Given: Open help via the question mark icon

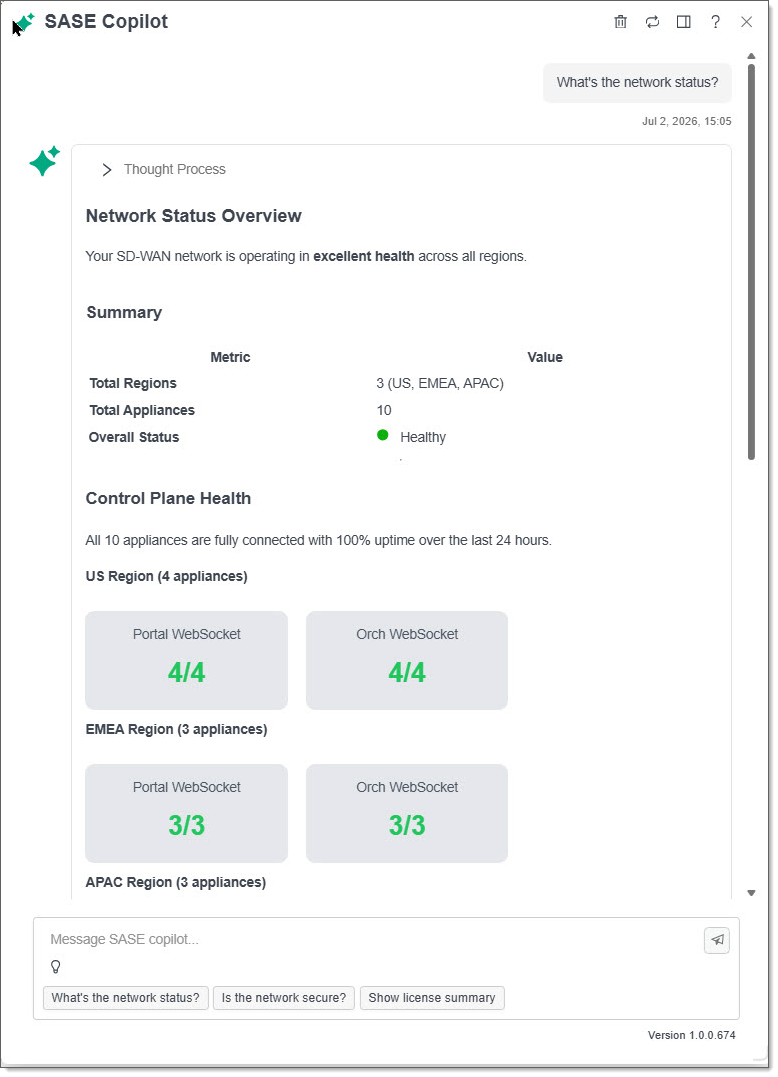Looking at the screenshot, I should 716,22.
